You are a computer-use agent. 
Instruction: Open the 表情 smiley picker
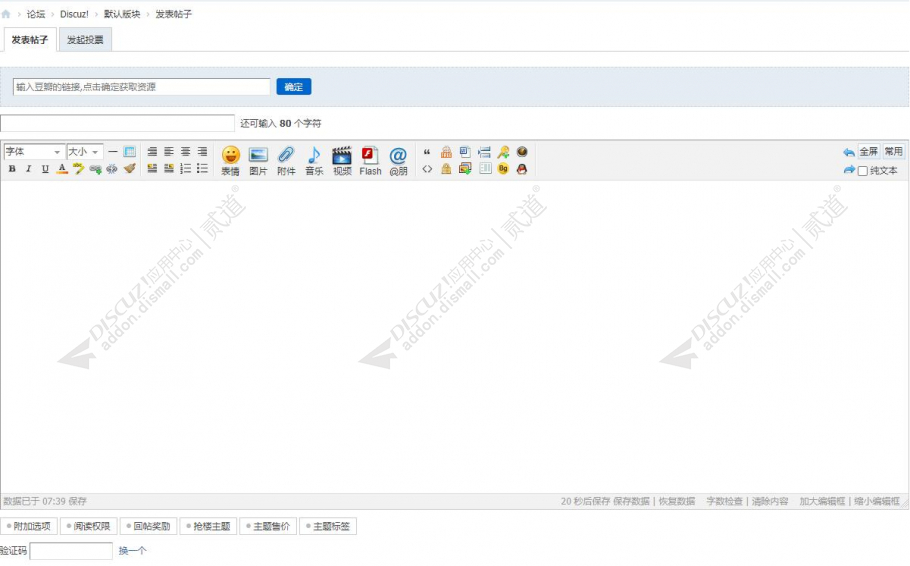click(x=230, y=161)
